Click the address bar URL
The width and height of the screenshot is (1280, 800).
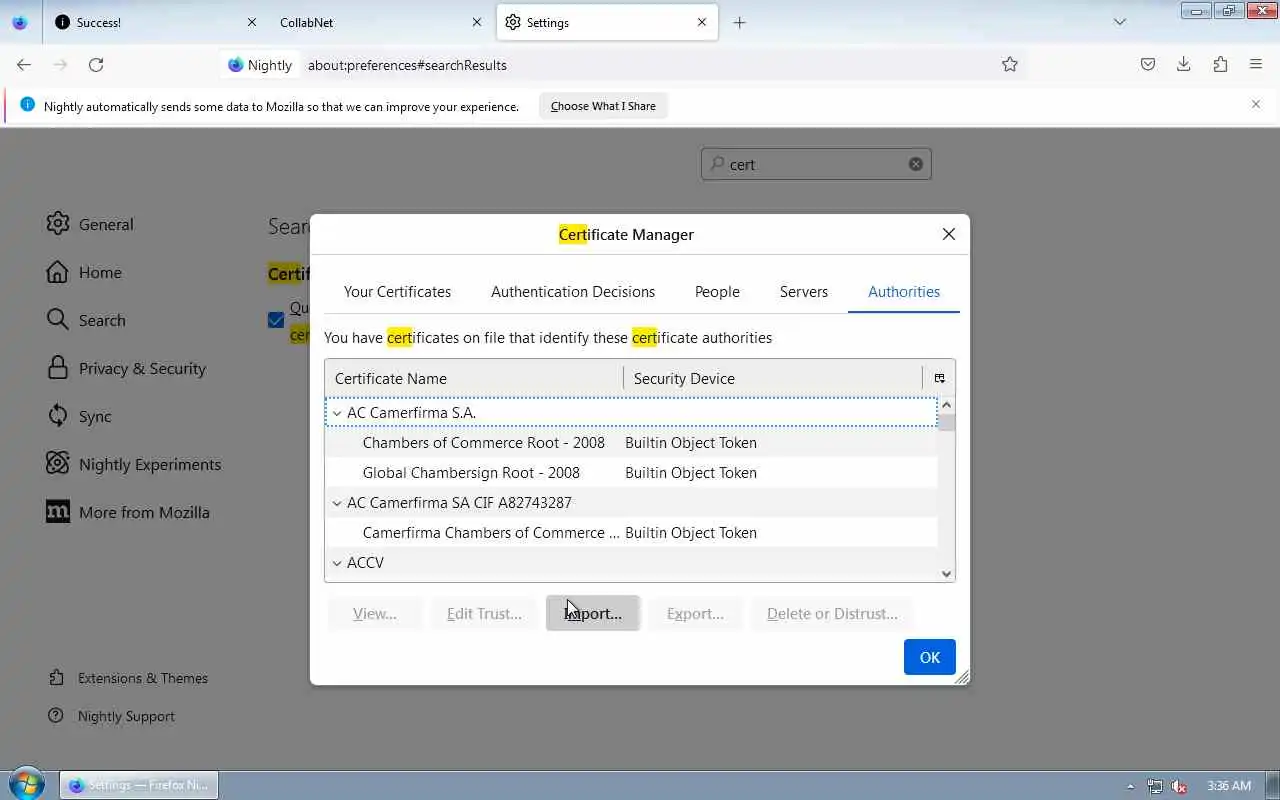(407, 65)
